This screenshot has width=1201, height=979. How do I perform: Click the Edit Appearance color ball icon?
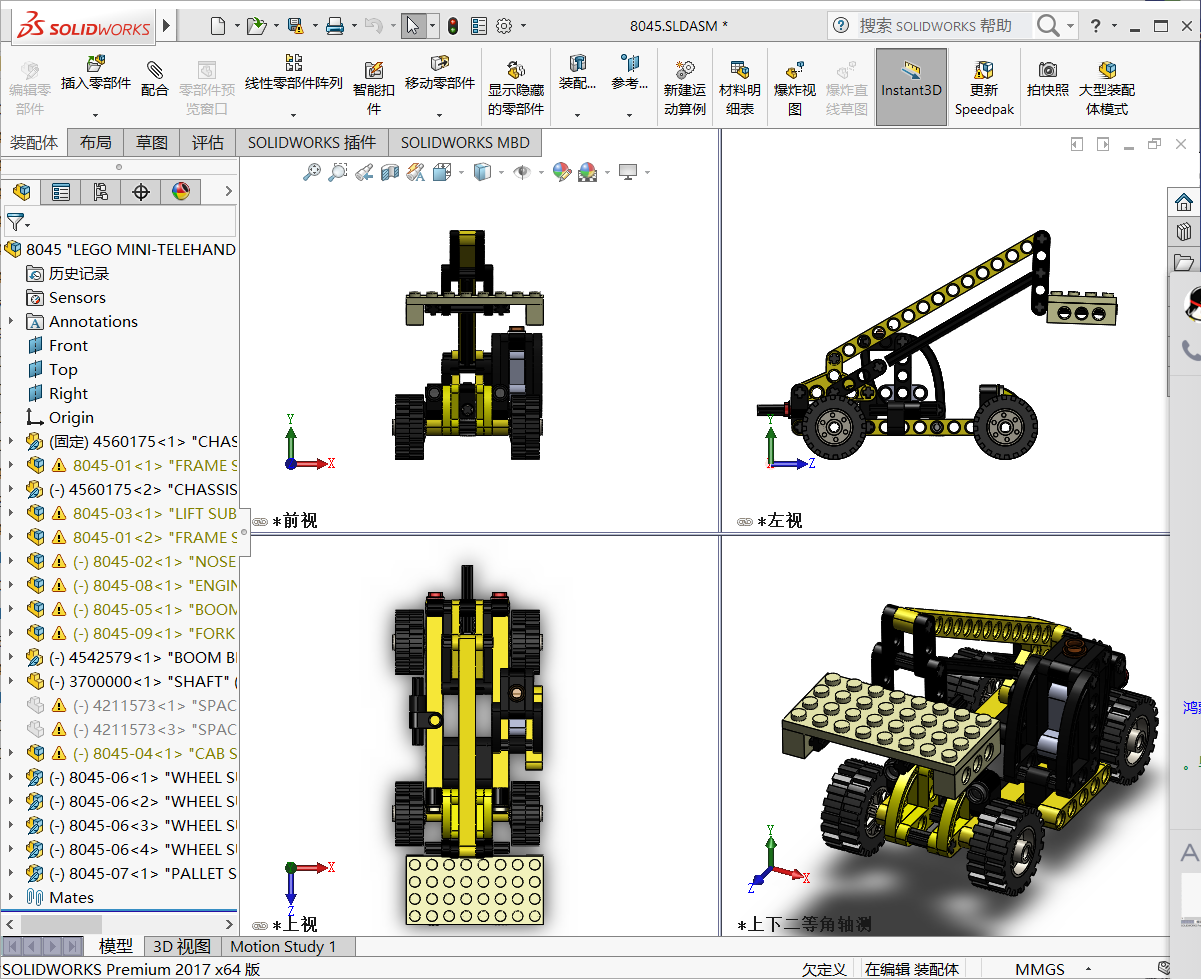(562, 172)
